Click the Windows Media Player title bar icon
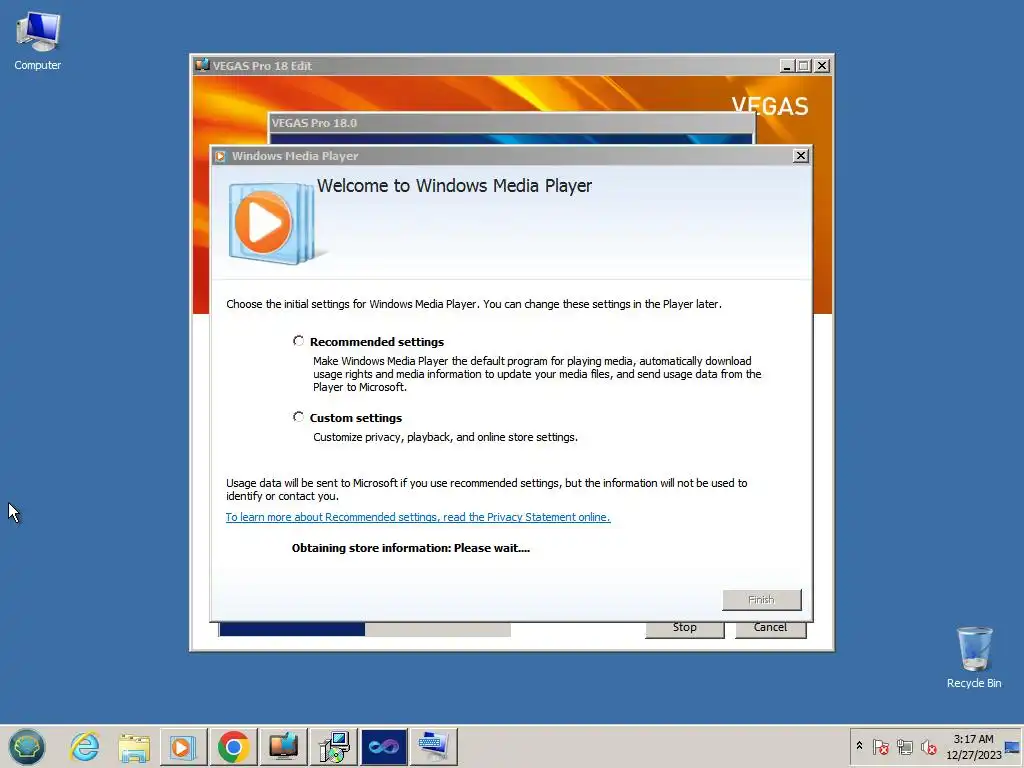The width and height of the screenshot is (1024, 768). pos(220,156)
